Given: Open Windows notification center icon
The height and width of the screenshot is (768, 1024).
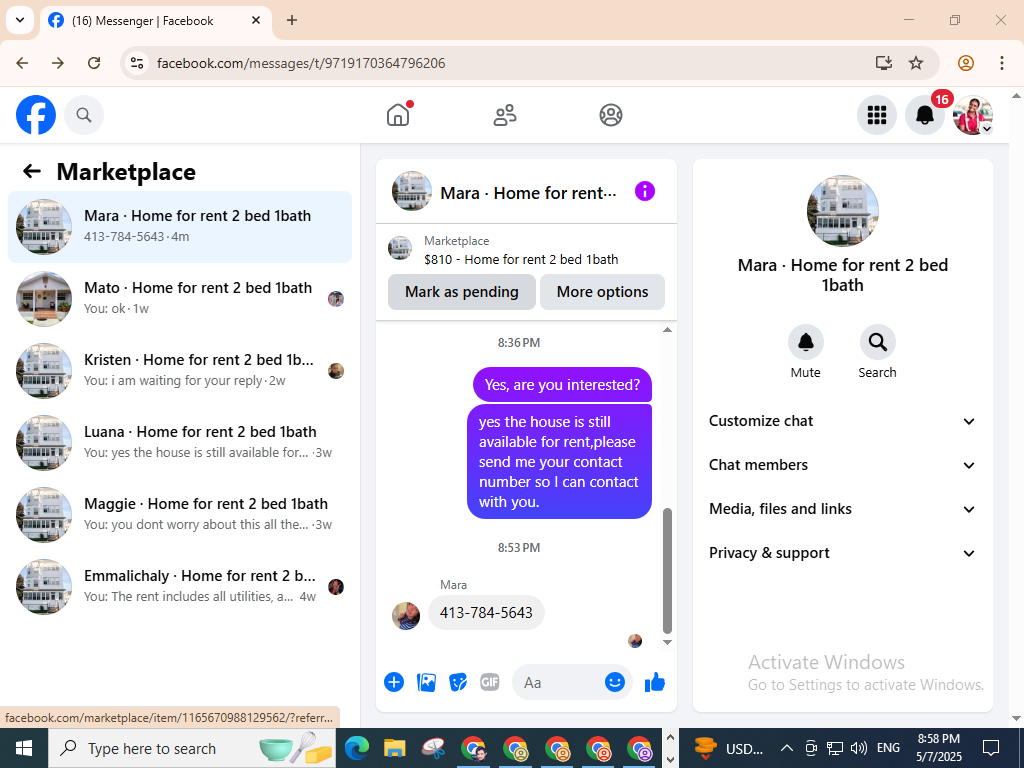Looking at the screenshot, I should click(x=991, y=748).
